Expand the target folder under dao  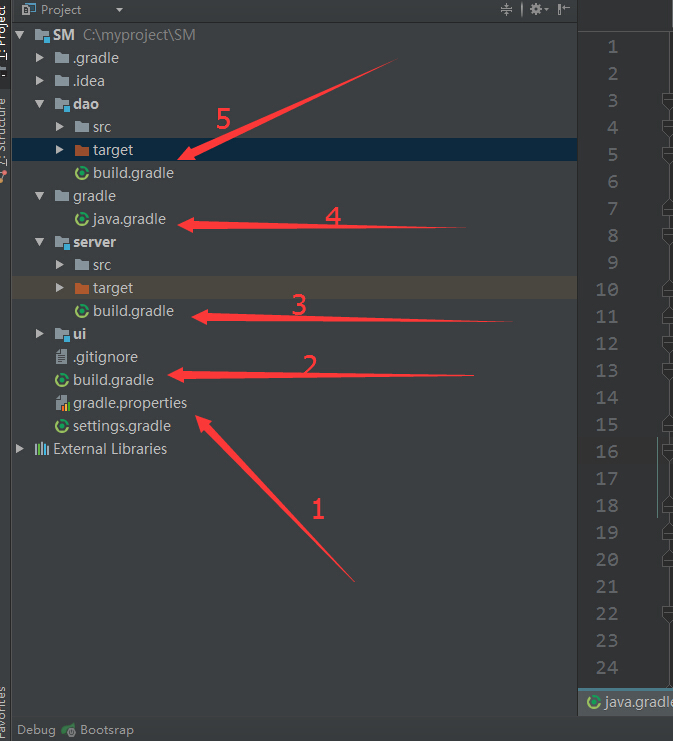pos(60,150)
